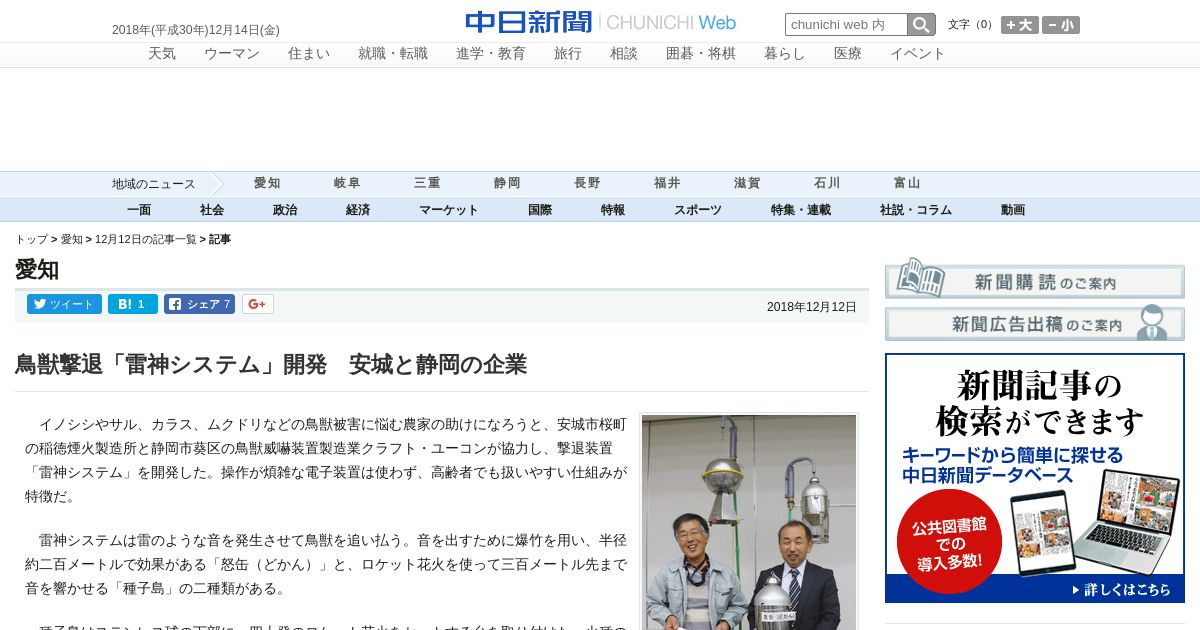Viewport: 1200px width, 630px height.
Task: Bookmark the article with the Hatena B! button
Action: 133,304
